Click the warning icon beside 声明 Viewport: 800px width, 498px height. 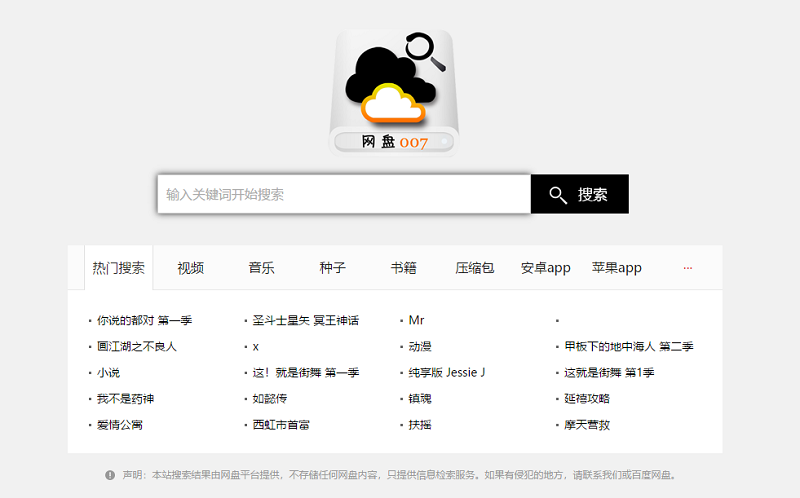[x=110, y=475]
